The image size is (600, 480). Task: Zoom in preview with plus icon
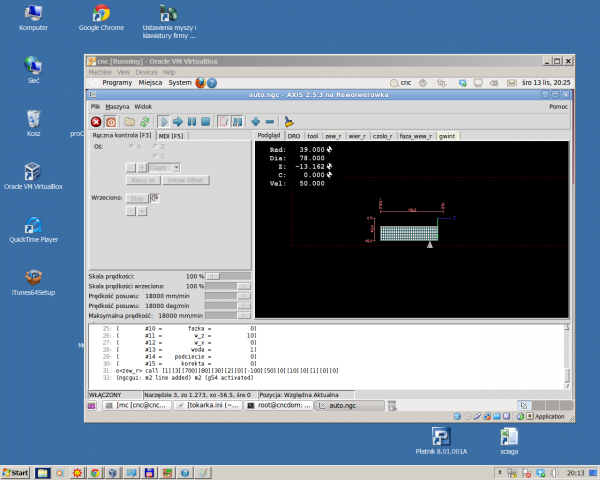click(x=256, y=122)
